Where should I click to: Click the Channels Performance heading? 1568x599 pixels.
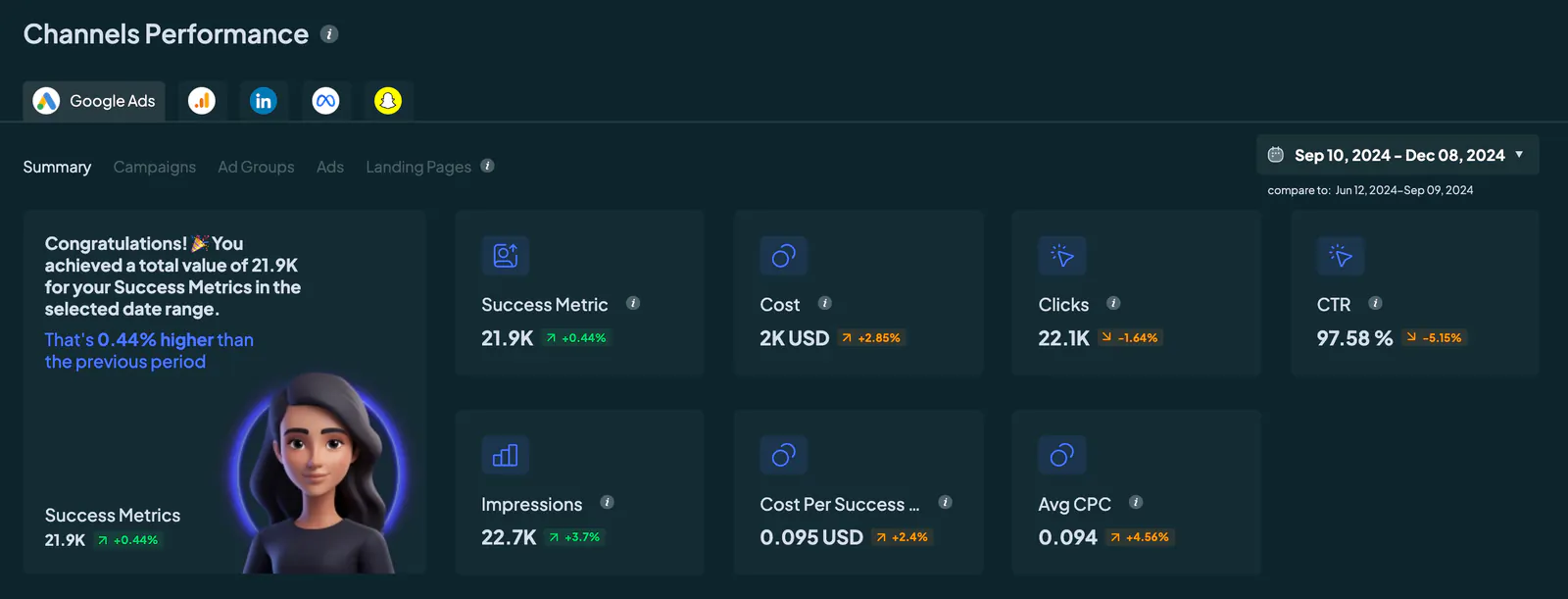click(x=166, y=34)
